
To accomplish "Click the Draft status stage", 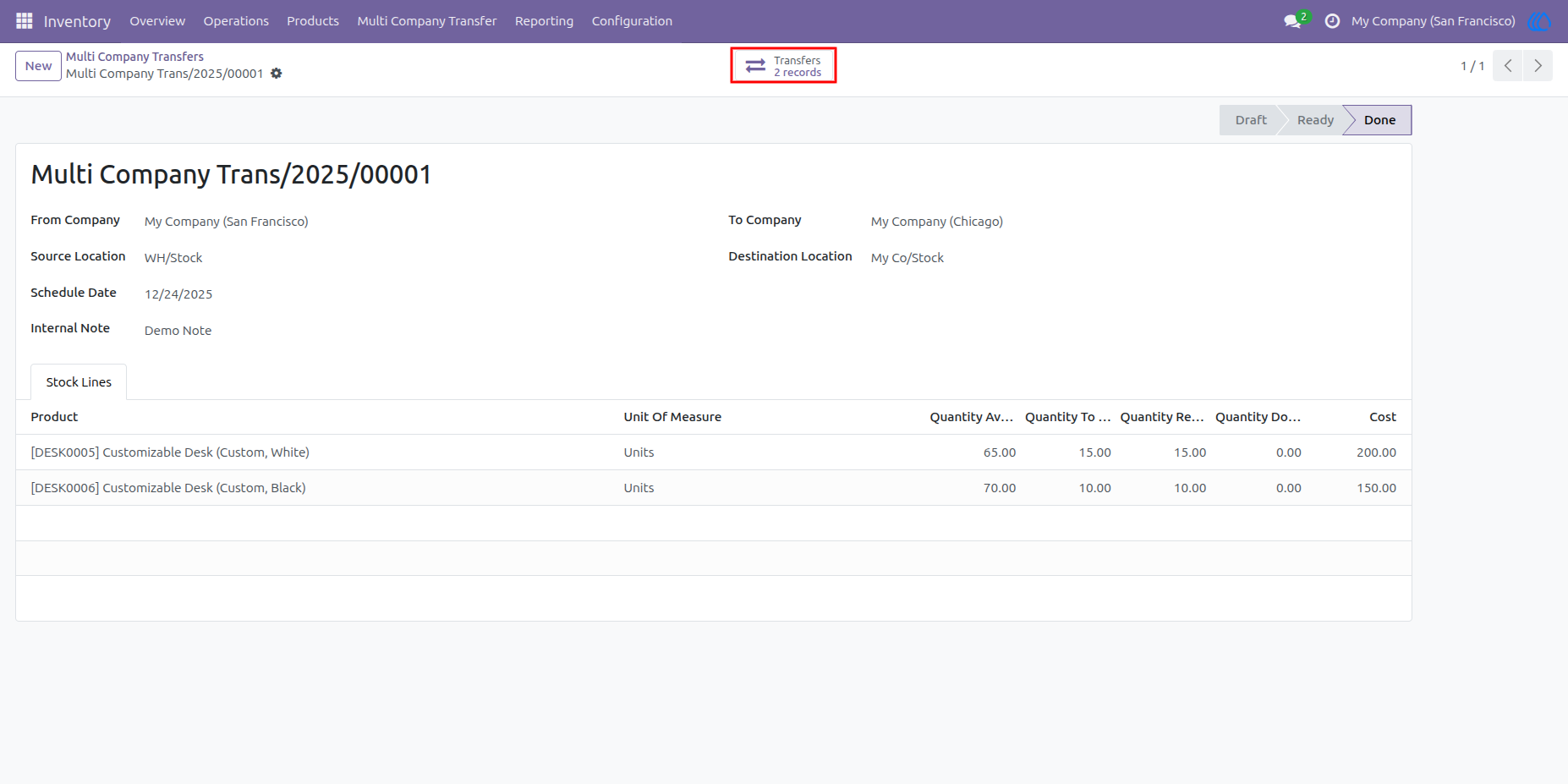I will pos(1250,120).
